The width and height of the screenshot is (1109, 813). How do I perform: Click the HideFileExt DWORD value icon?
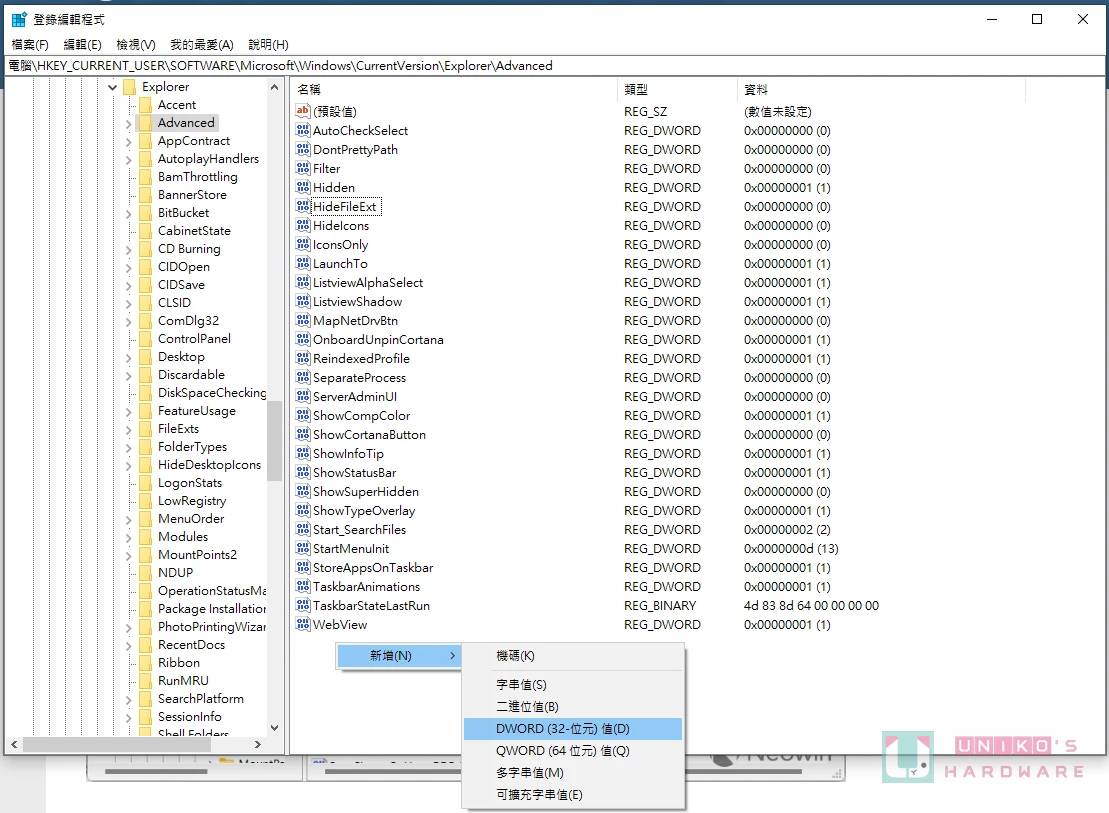pos(303,207)
